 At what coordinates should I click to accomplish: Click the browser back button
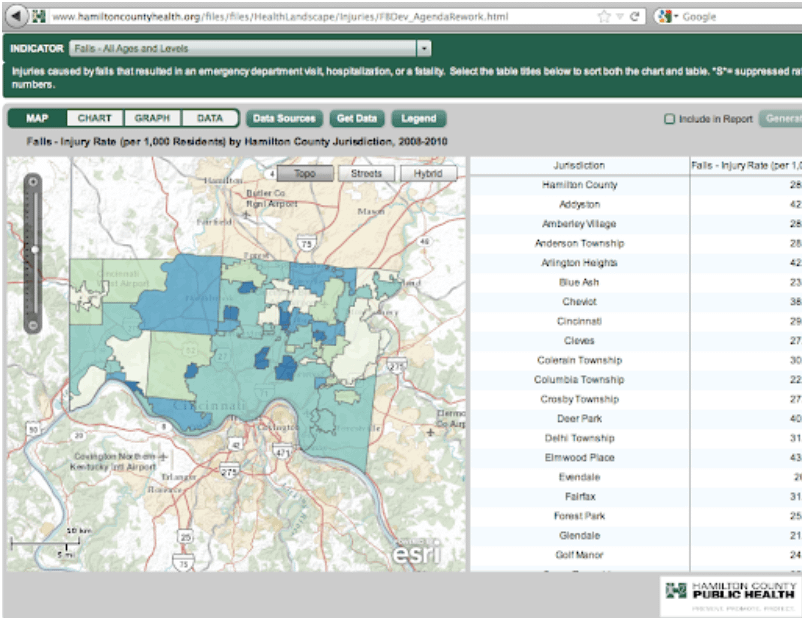point(14,16)
